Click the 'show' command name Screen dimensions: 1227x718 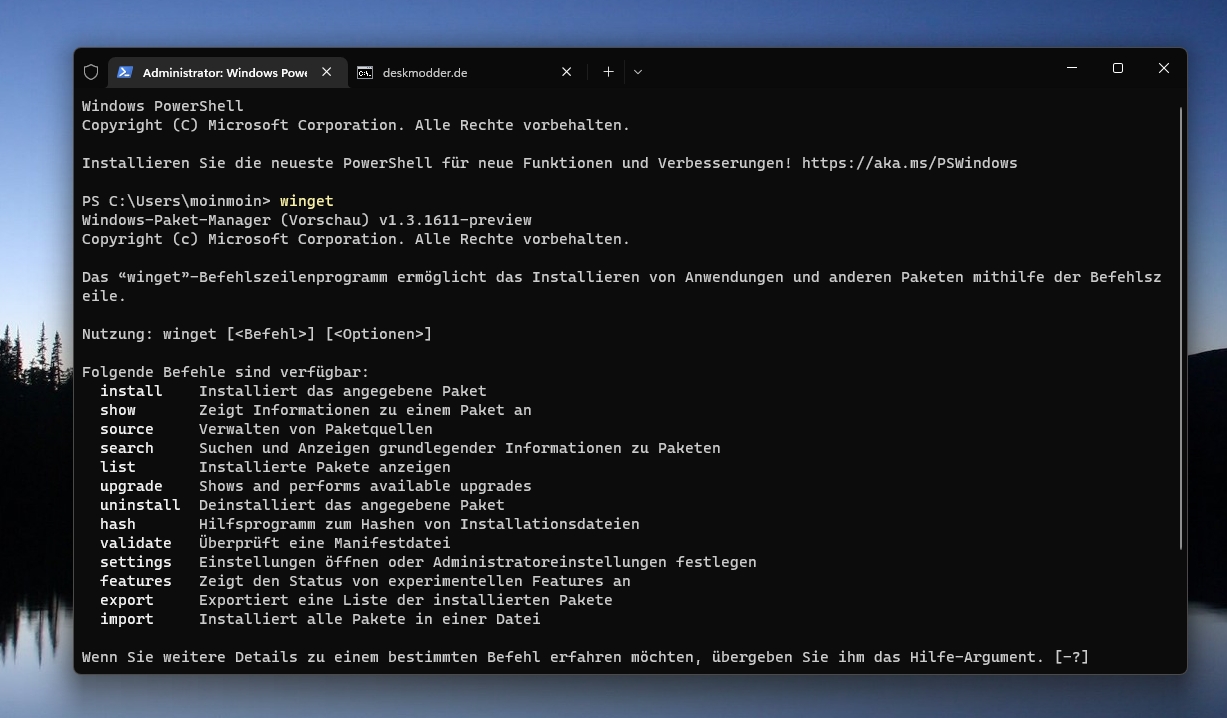118,410
